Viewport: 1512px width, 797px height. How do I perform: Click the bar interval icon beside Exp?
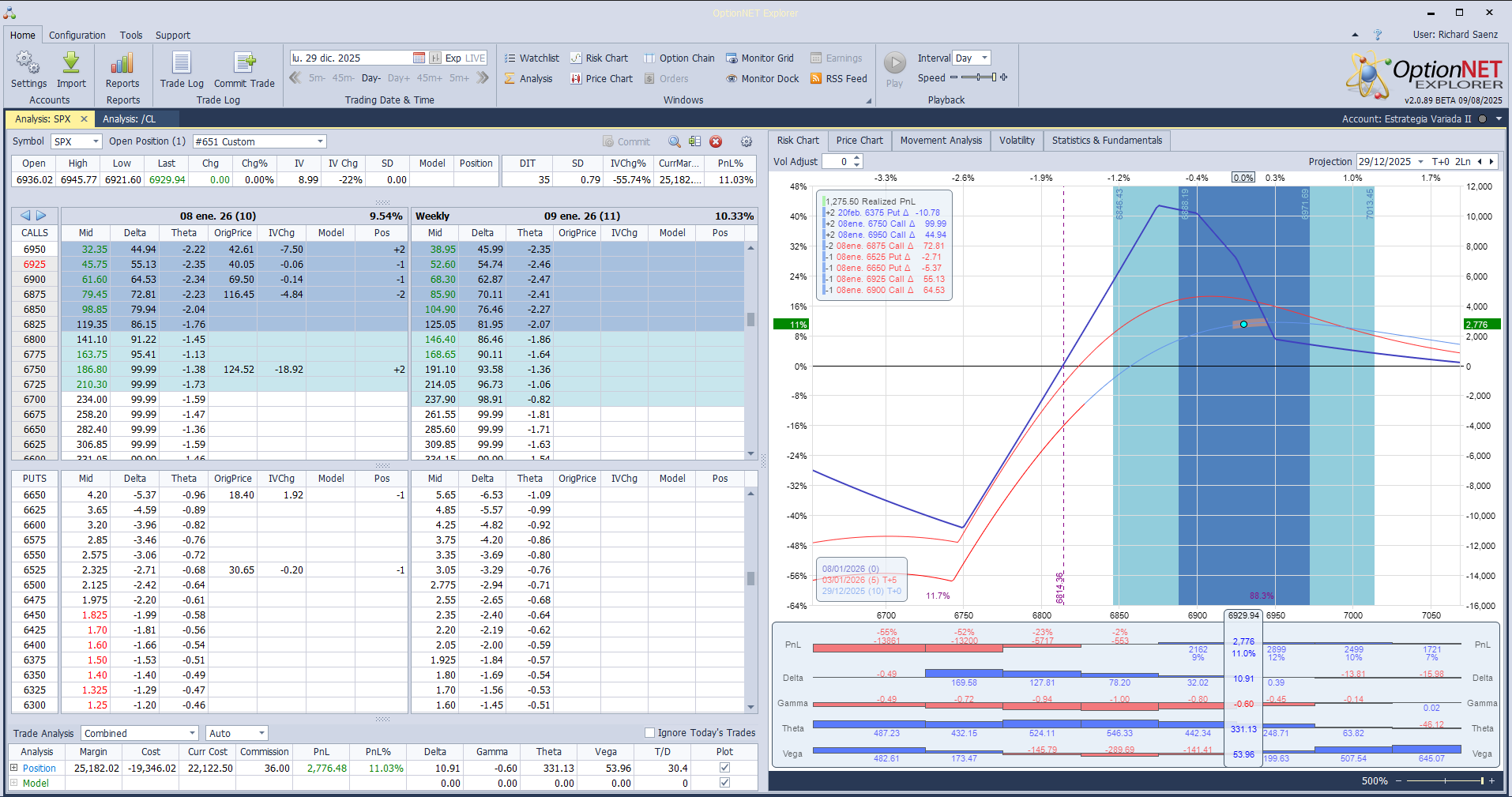[435, 58]
